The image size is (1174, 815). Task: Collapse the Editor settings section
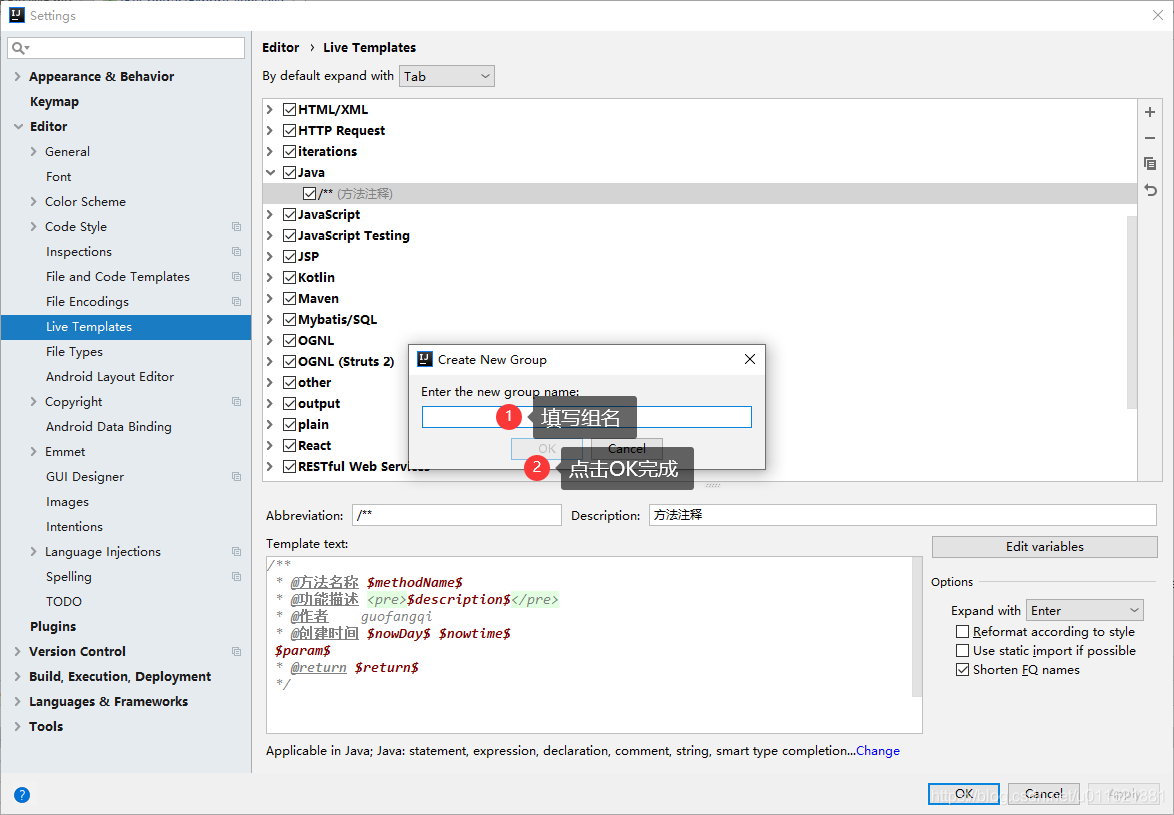point(18,126)
